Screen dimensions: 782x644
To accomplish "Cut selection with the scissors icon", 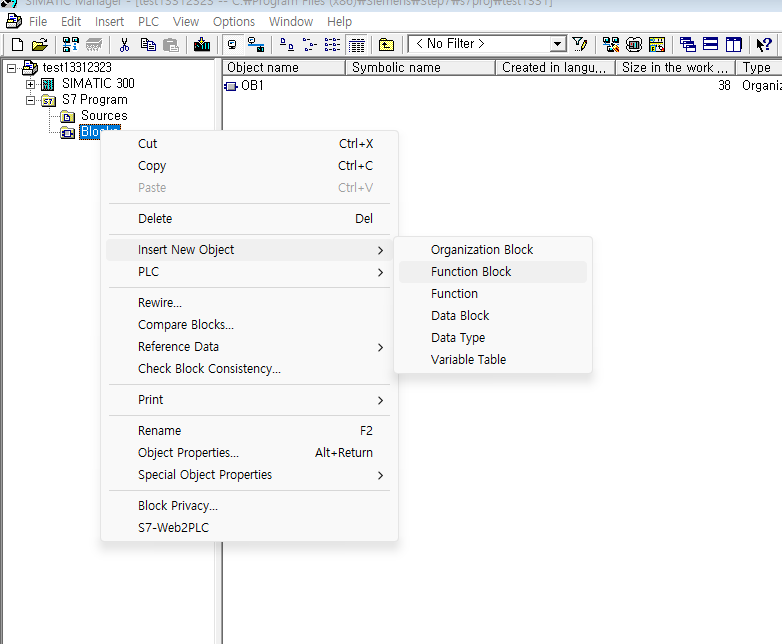I will (124, 44).
